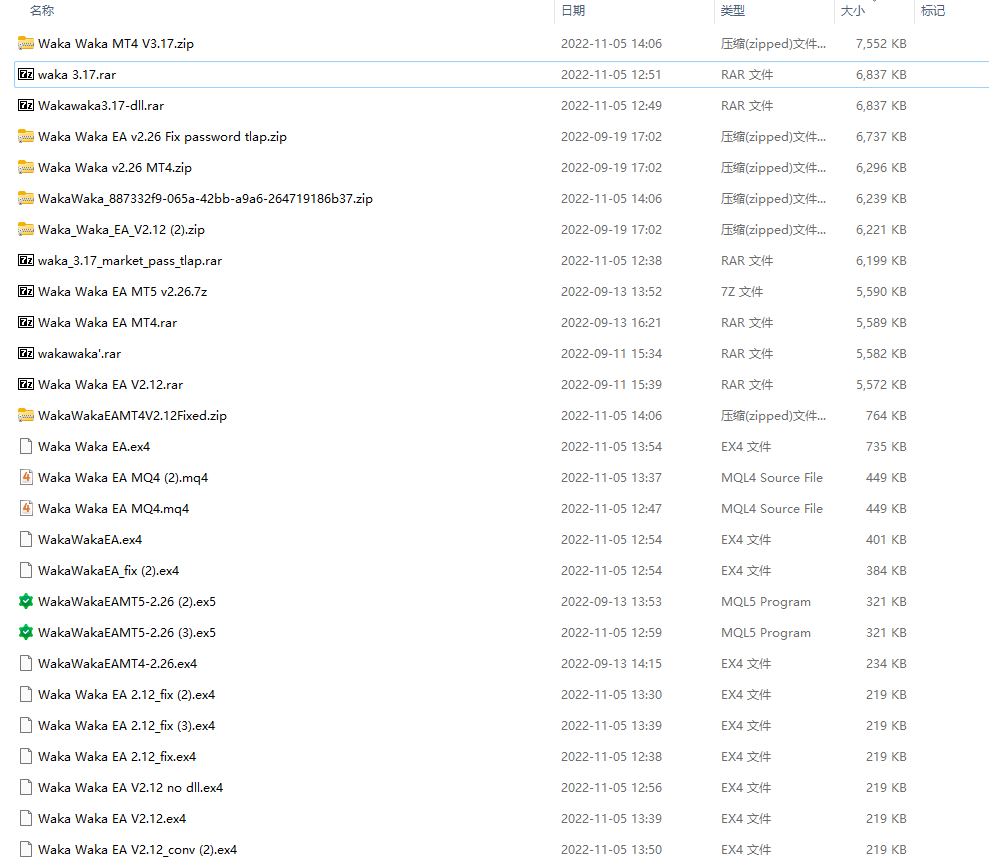Viewport: 989px width, 867px height.
Task: Sort files by the 名称 column header
Action: point(42,11)
